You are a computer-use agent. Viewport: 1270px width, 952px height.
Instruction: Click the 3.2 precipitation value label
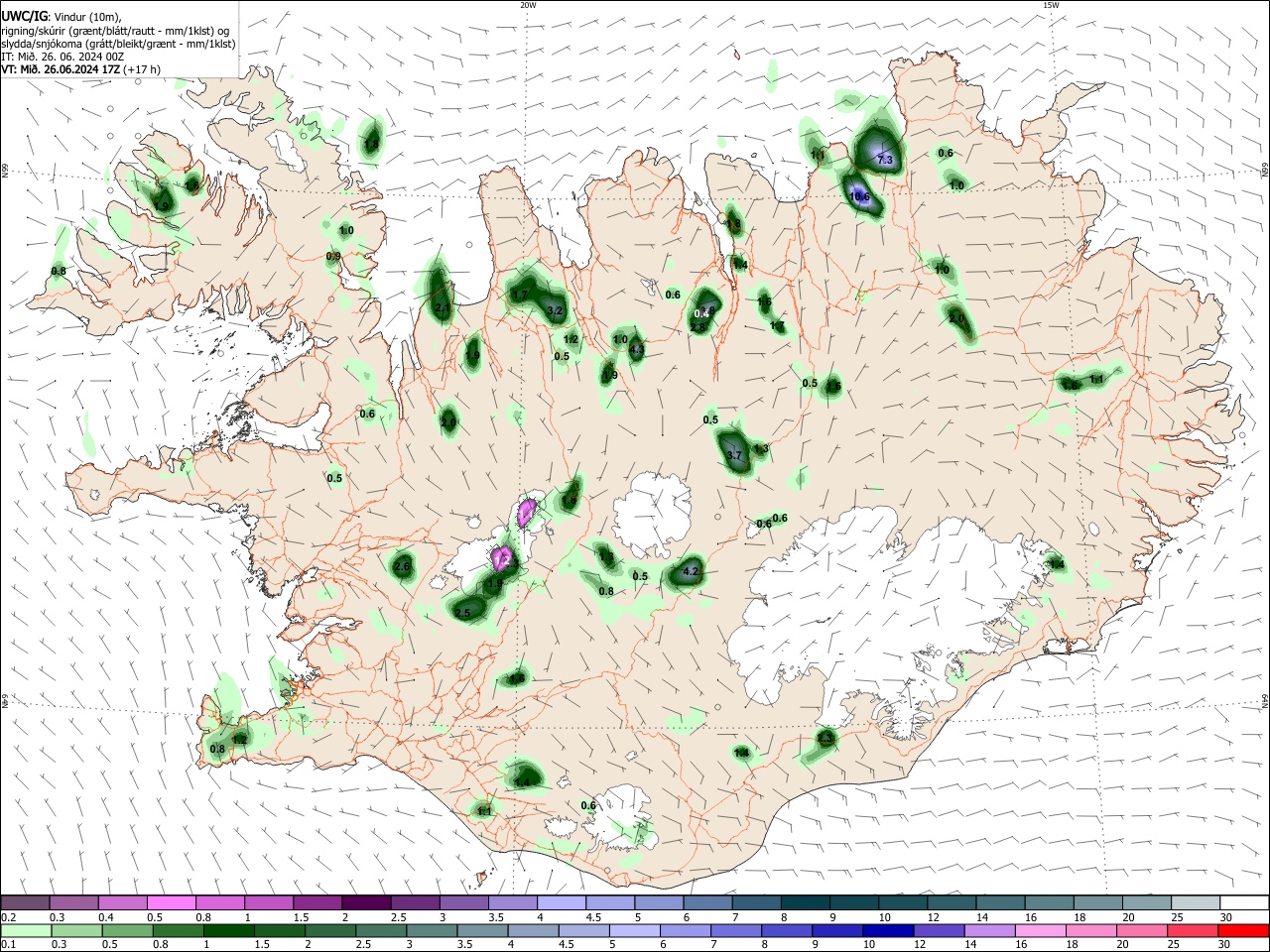click(555, 310)
